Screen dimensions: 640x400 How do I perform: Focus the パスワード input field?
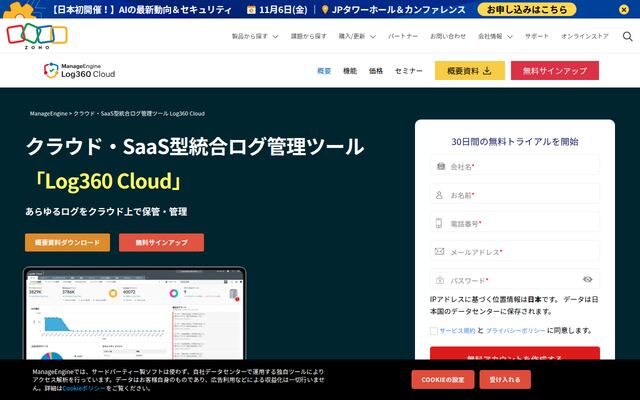515,280
